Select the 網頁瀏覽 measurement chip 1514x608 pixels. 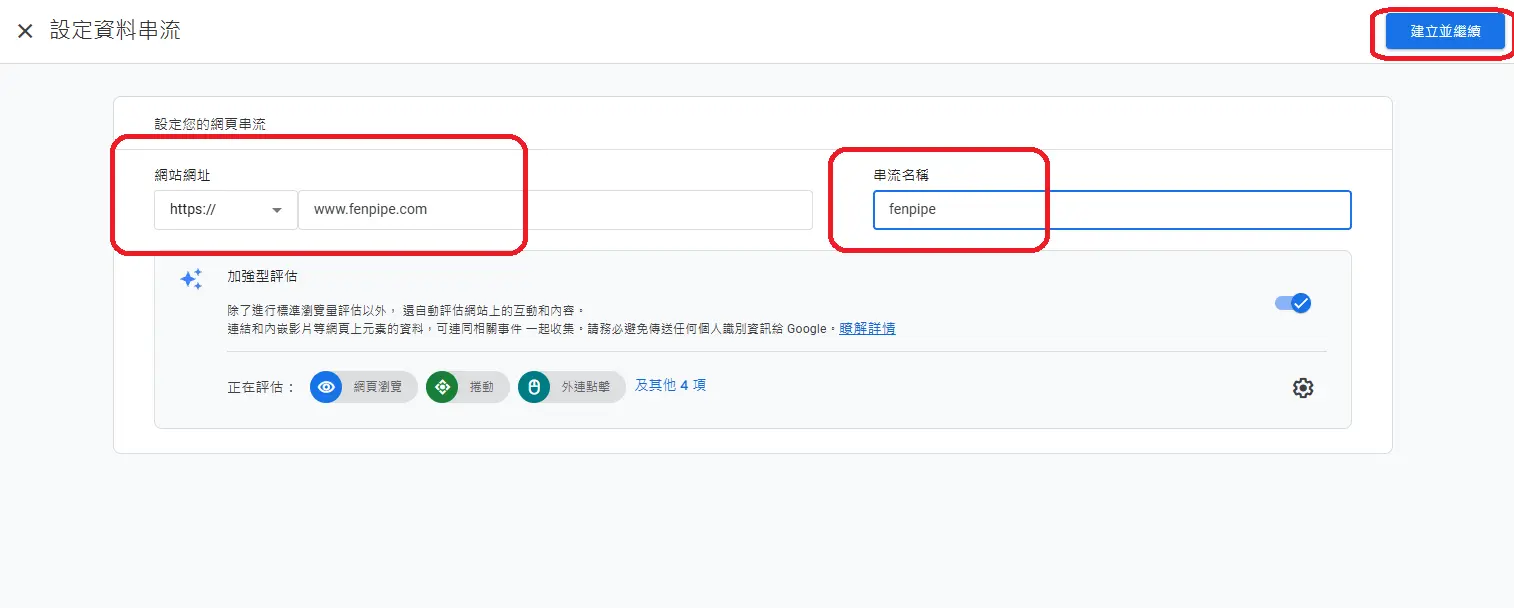click(x=362, y=387)
